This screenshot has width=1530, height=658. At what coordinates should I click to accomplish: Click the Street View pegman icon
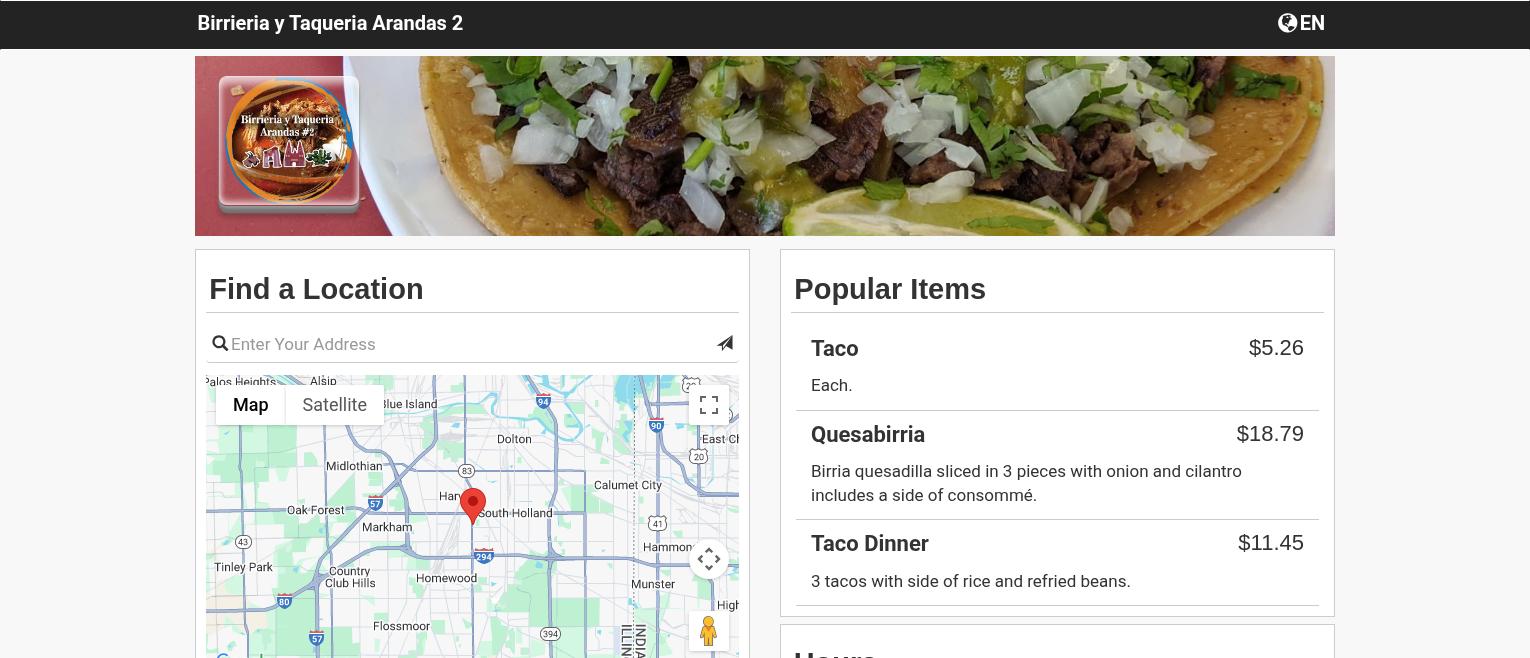point(709,631)
